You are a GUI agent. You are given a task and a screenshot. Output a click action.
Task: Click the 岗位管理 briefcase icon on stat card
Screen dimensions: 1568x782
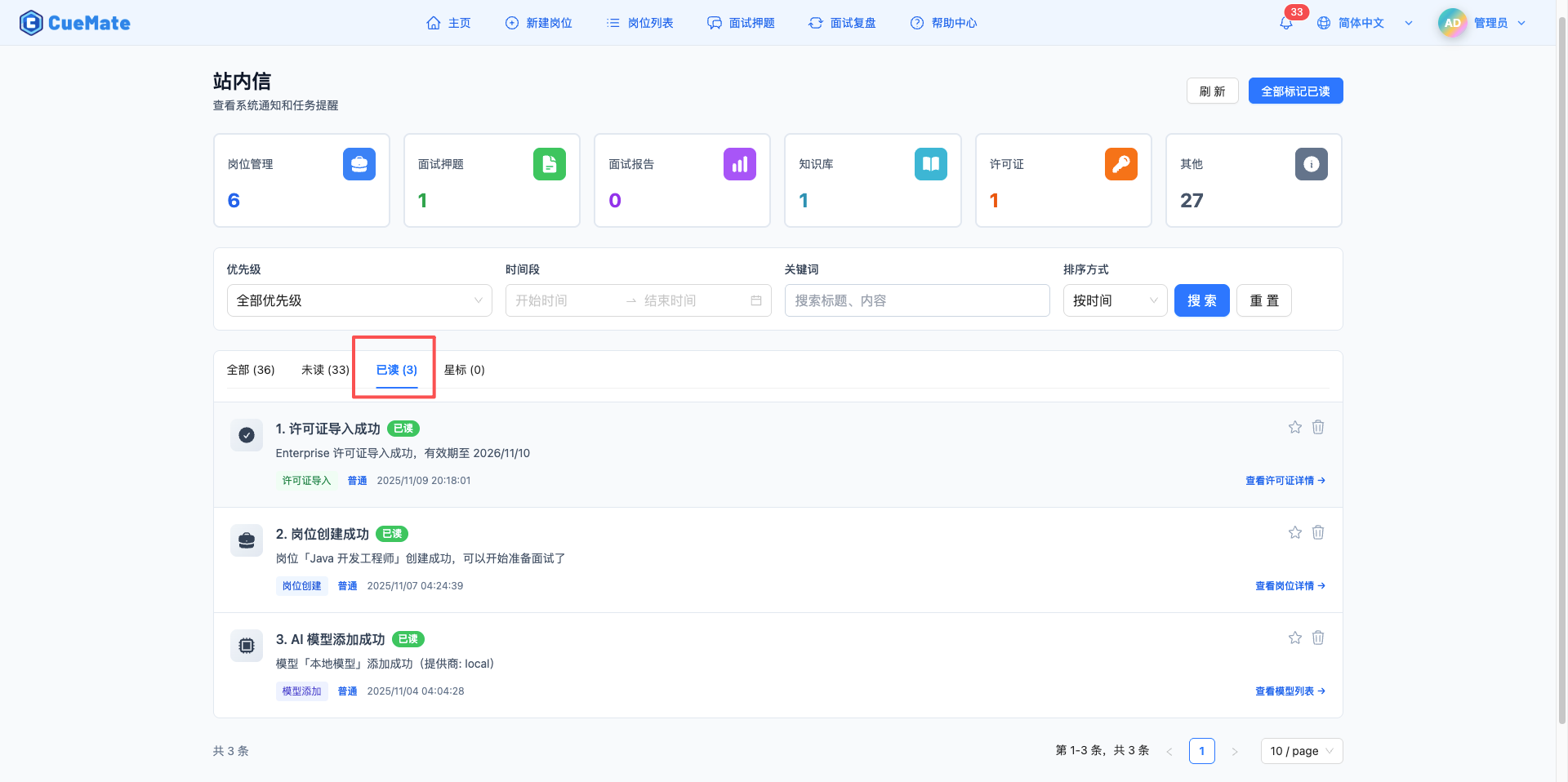[359, 163]
